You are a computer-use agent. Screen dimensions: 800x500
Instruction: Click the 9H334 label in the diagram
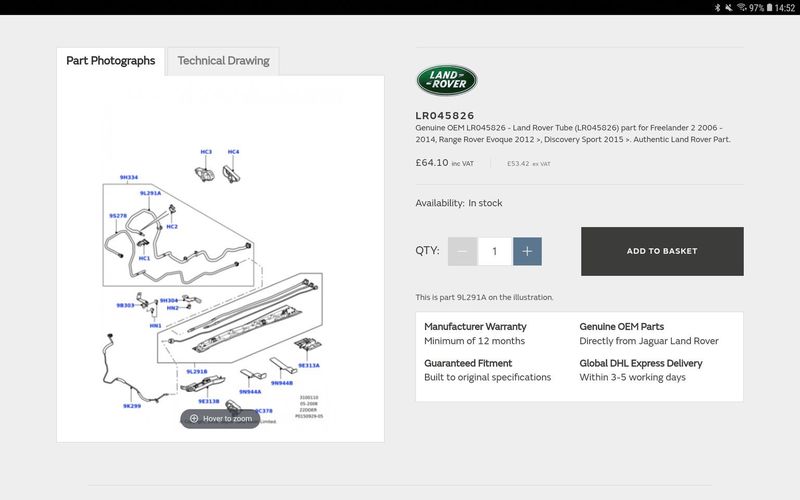coord(129,178)
